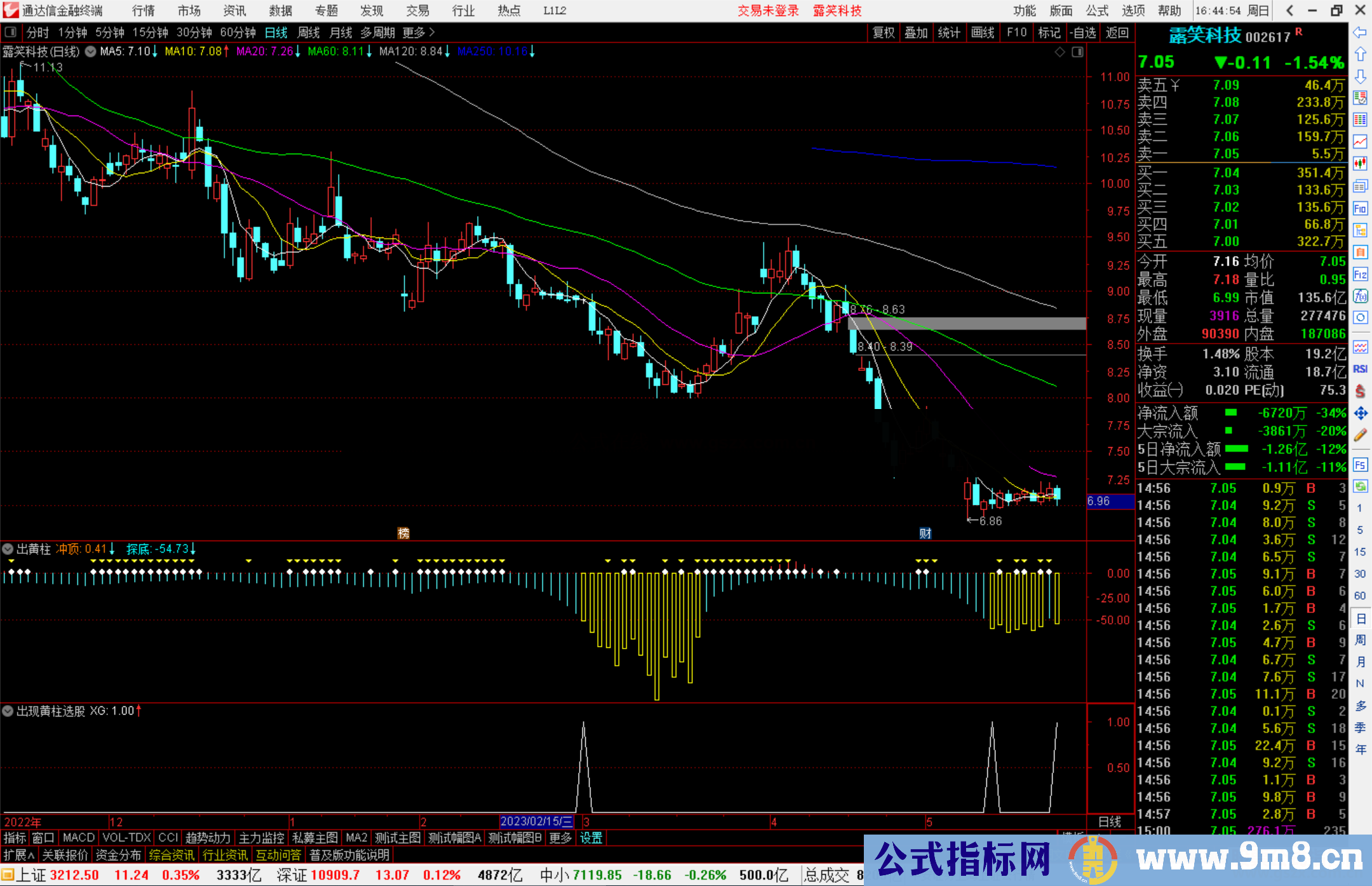Open the 行情 menu

pos(144,11)
